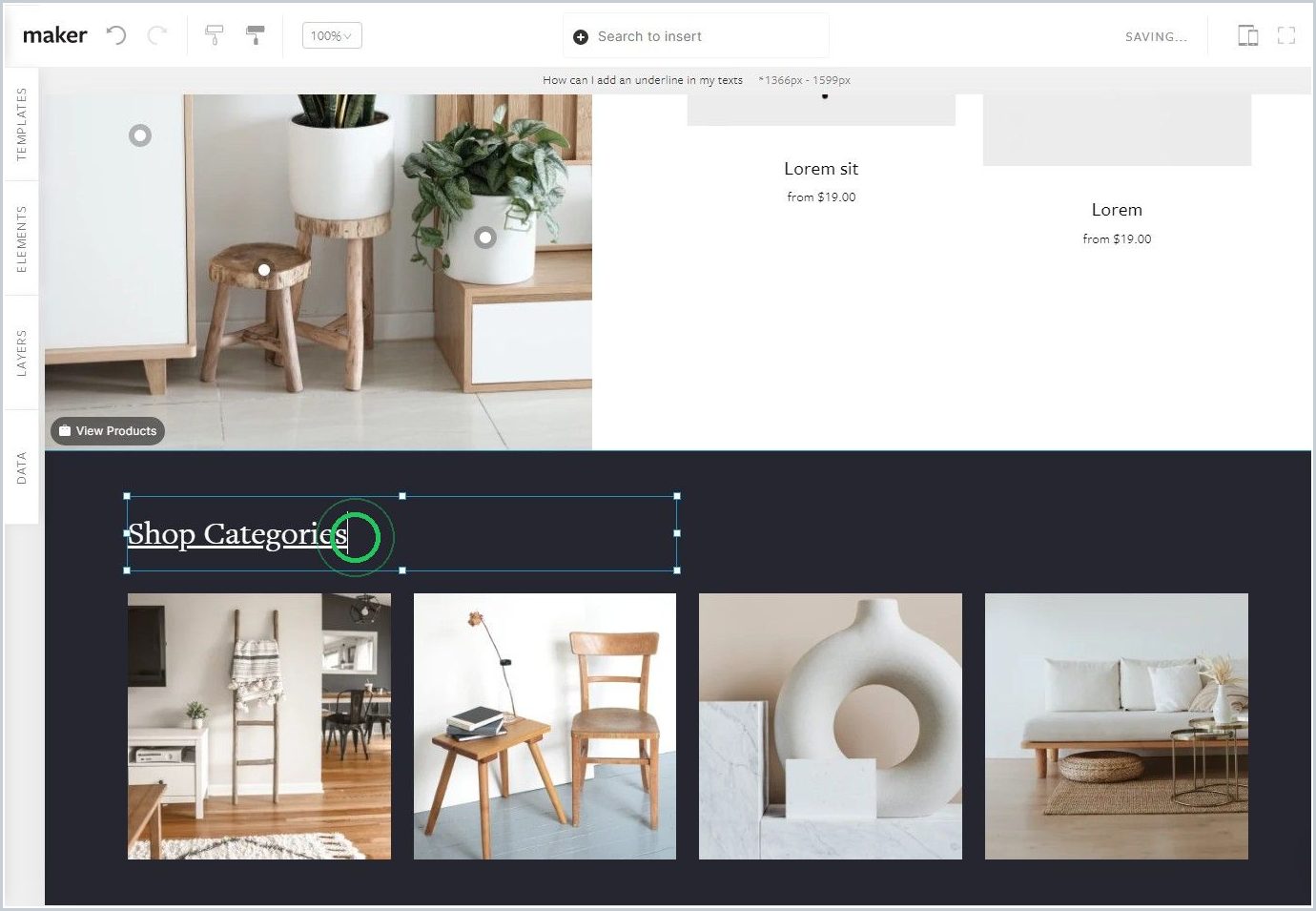This screenshot has height=911, width=1316.
Task: Toggle the fullscreen icon
Action: [1286, 36]
